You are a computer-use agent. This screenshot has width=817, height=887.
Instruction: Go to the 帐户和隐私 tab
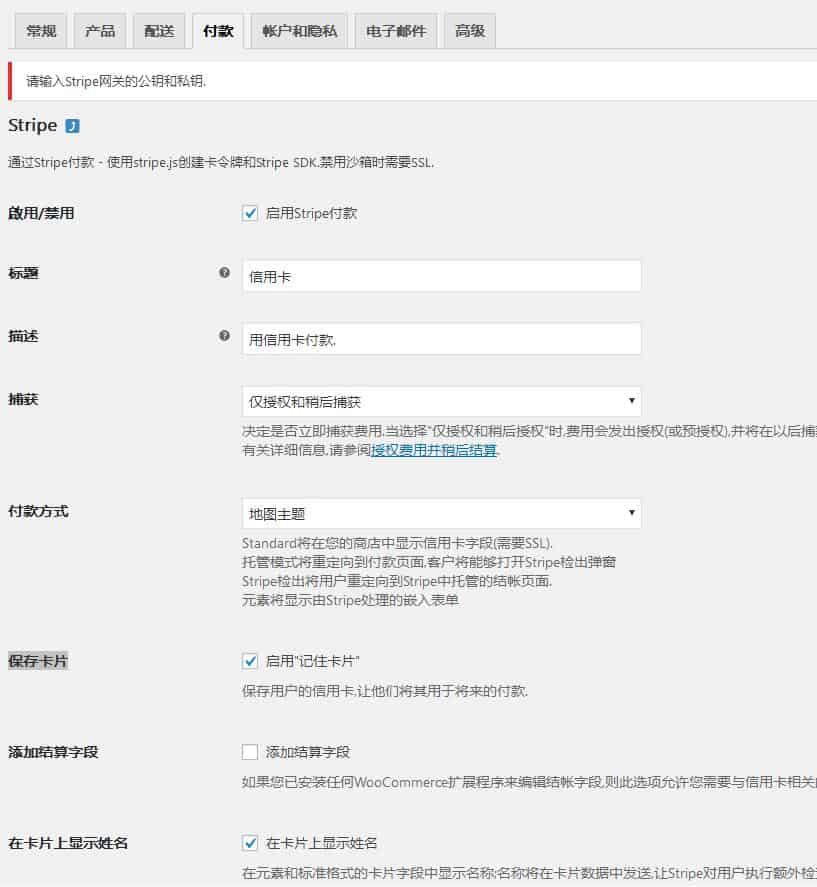[299, 31]
